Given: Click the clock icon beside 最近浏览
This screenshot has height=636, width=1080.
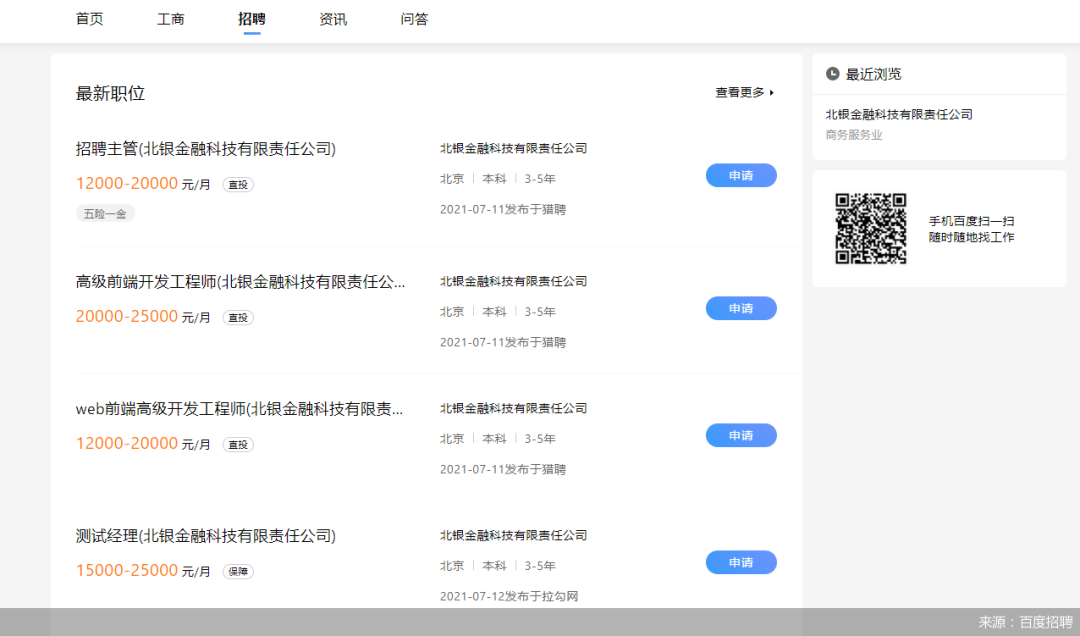Looking at the screenshot, I should coord(831,73).
